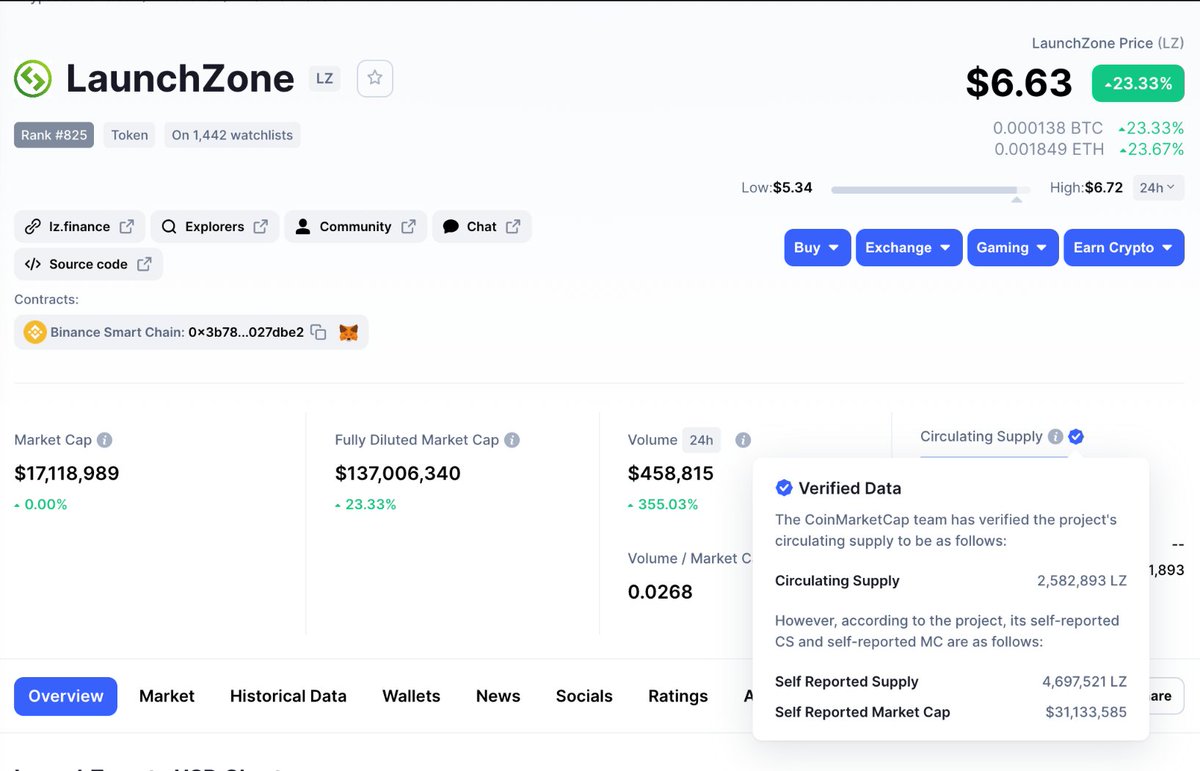
Task: Open the Source code link
Action: [x=88, y=265]
